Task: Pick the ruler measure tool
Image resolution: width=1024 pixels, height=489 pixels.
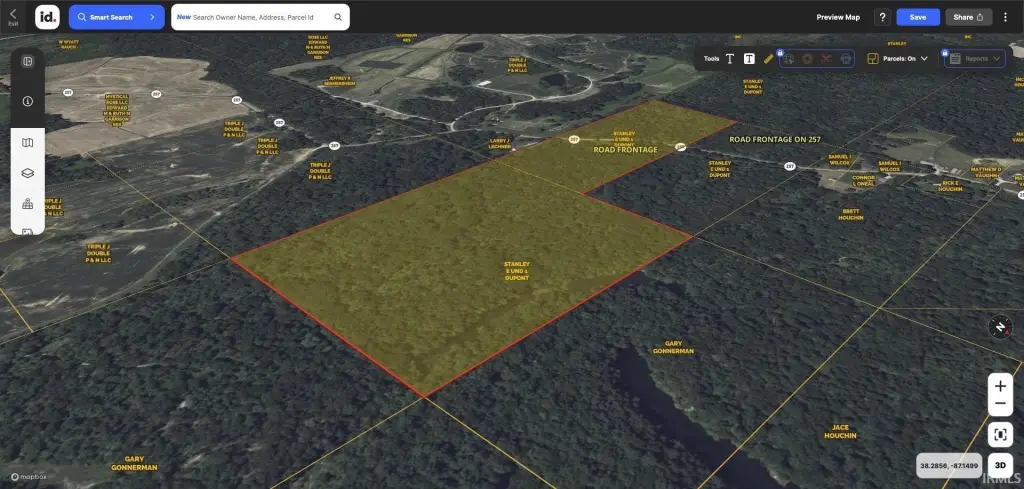Action: point(768,59)
